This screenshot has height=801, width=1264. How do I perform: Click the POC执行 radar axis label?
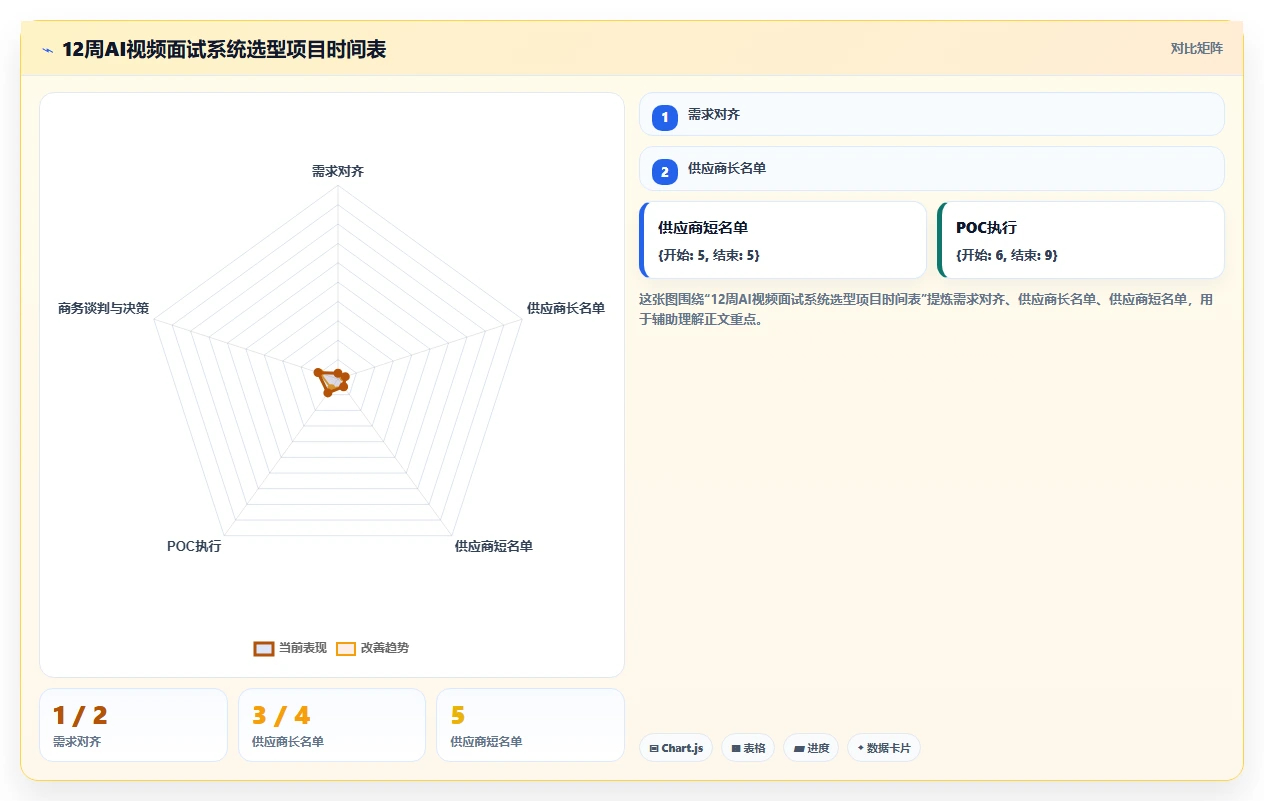click(x=194, y=546)
